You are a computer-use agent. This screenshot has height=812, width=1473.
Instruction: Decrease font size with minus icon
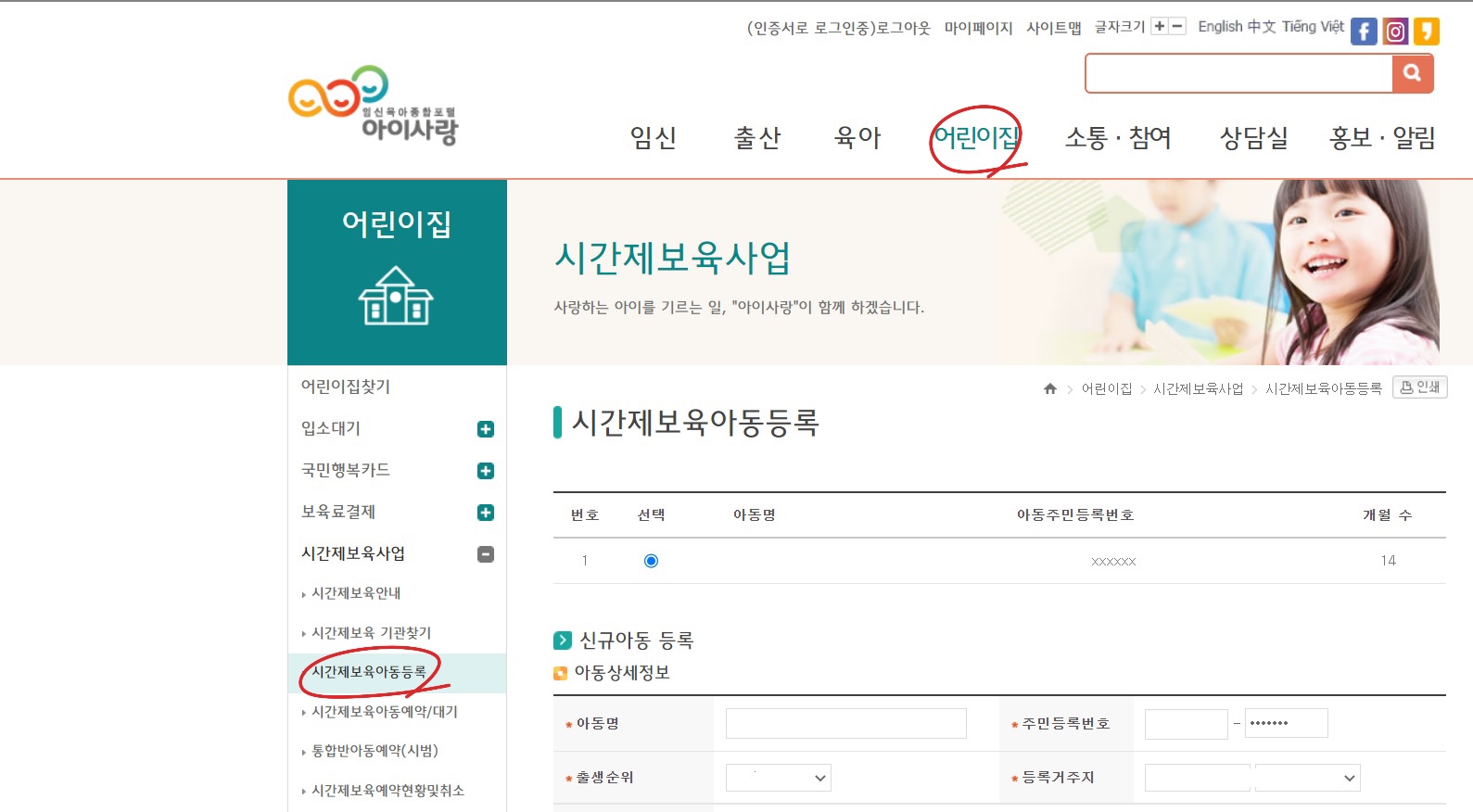tap(1177, 26)
